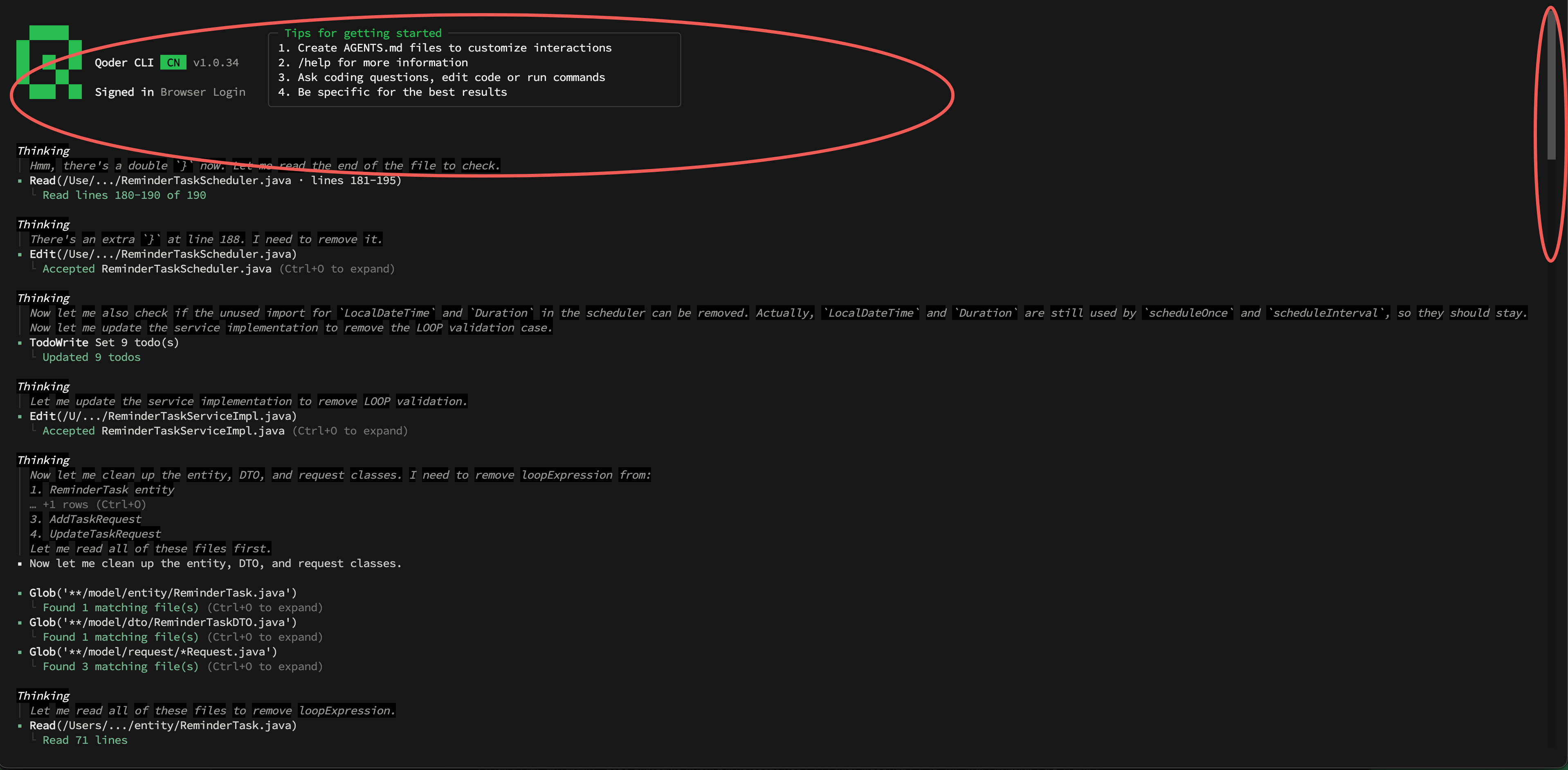
Task: Click the scrollbar thumb at the right edge
Action: [x=1552, y=85]
